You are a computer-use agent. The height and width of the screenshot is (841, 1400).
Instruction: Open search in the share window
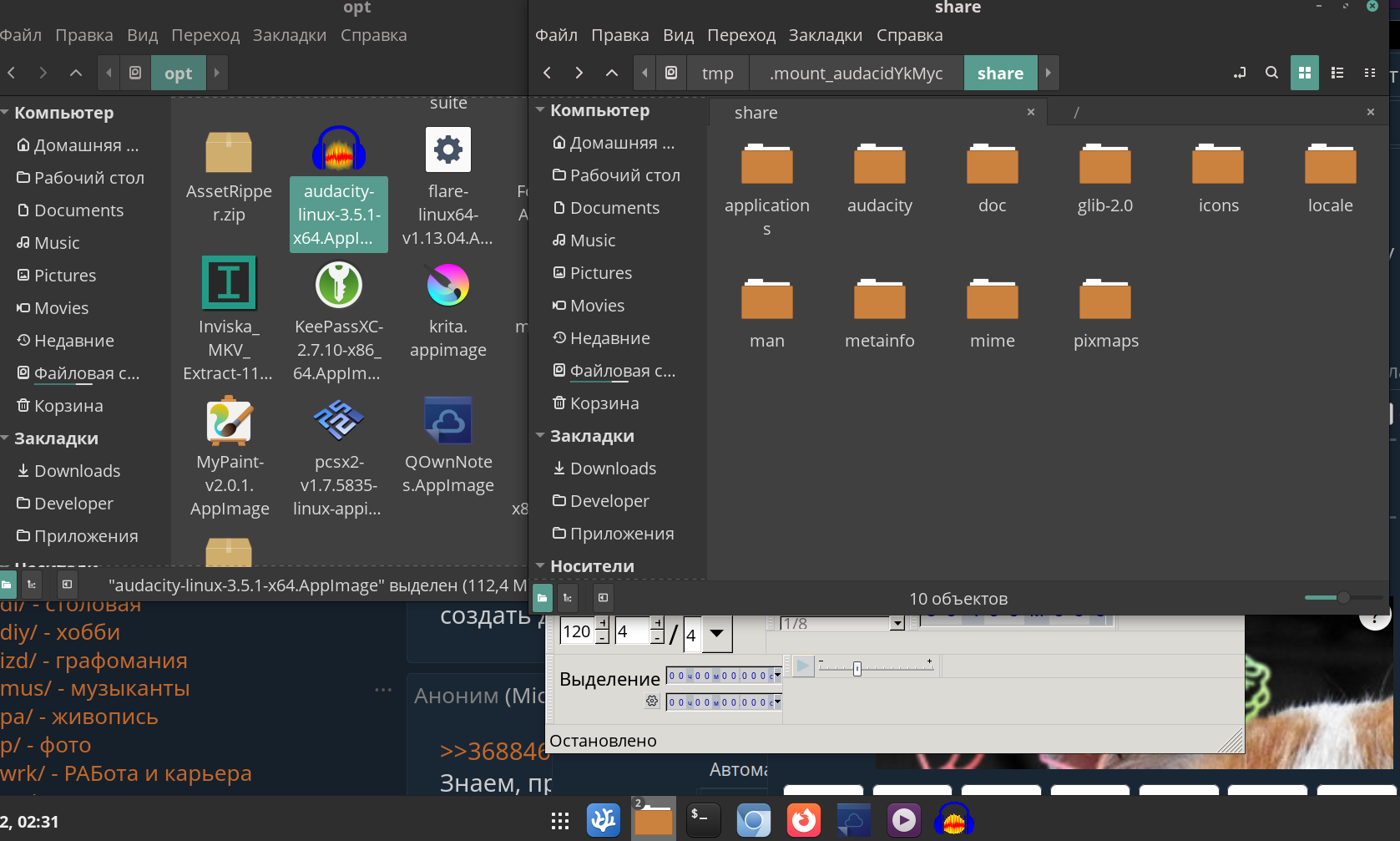coord(1271,73)
